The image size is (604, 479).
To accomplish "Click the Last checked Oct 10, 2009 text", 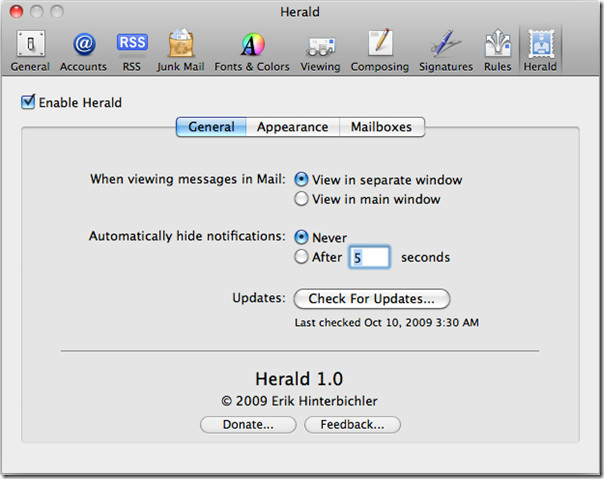I will click(x=387, y=322).
